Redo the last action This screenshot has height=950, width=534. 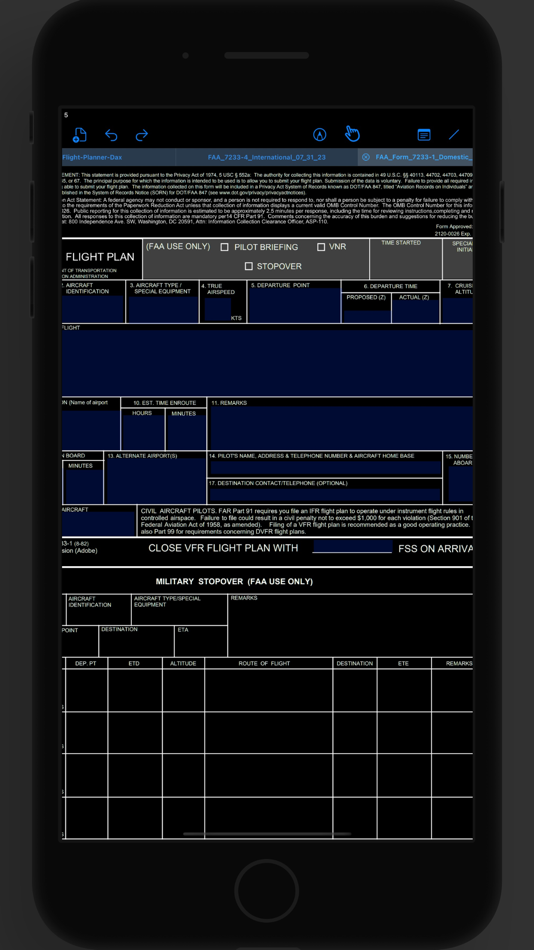tap(142, 135)
